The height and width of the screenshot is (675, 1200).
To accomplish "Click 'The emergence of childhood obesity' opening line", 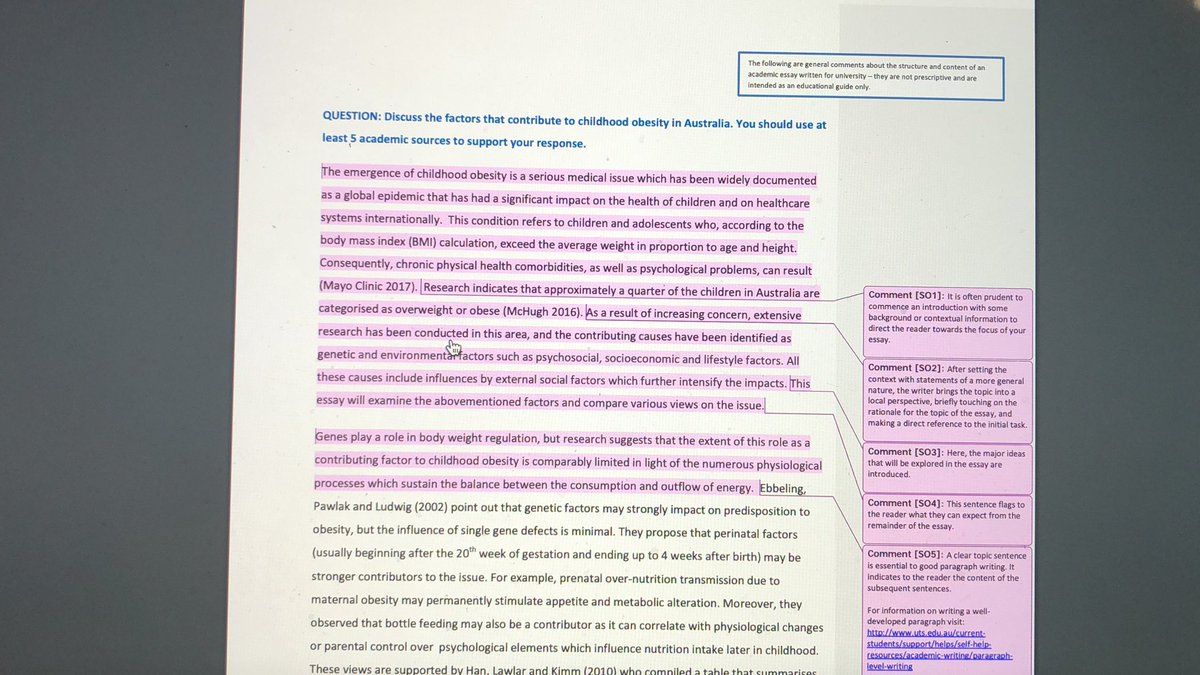I will 569,178.
